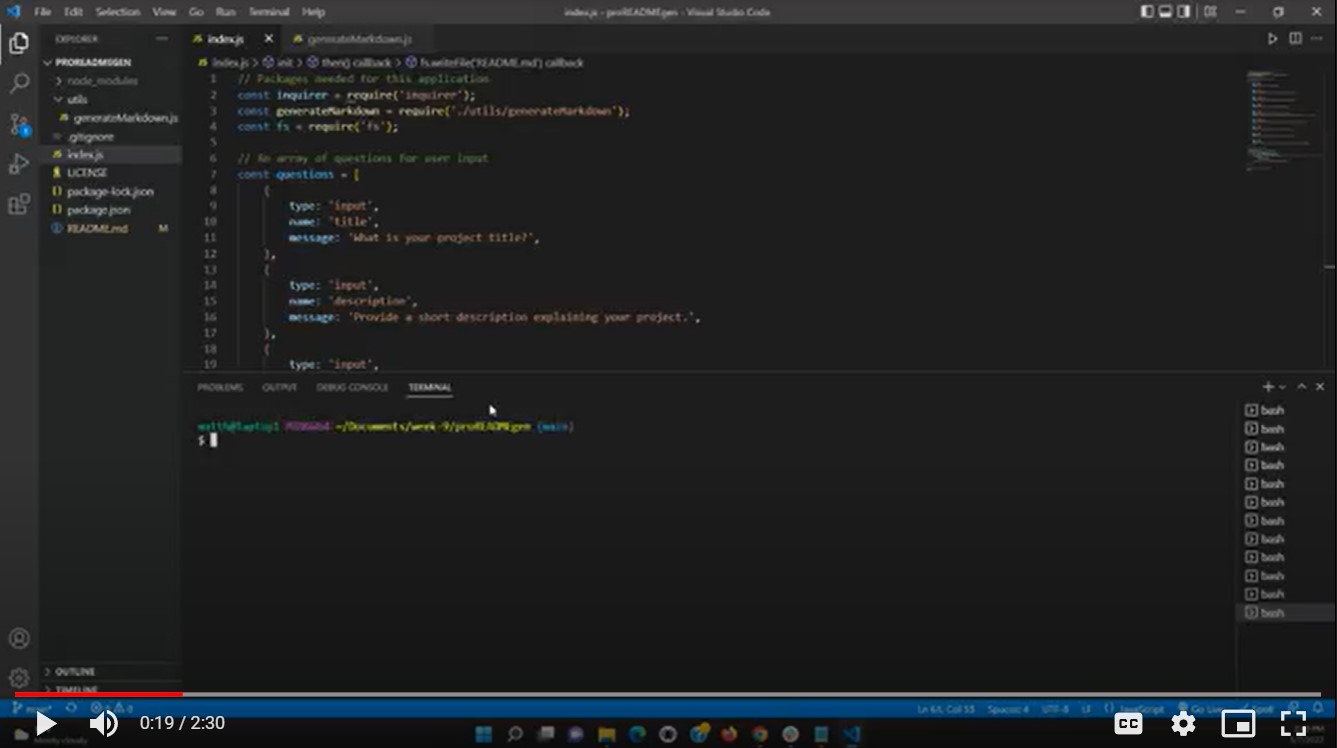1337x748 pixels.
Task: Seek using the red video progress bar
Action: (x=98, y=694)
